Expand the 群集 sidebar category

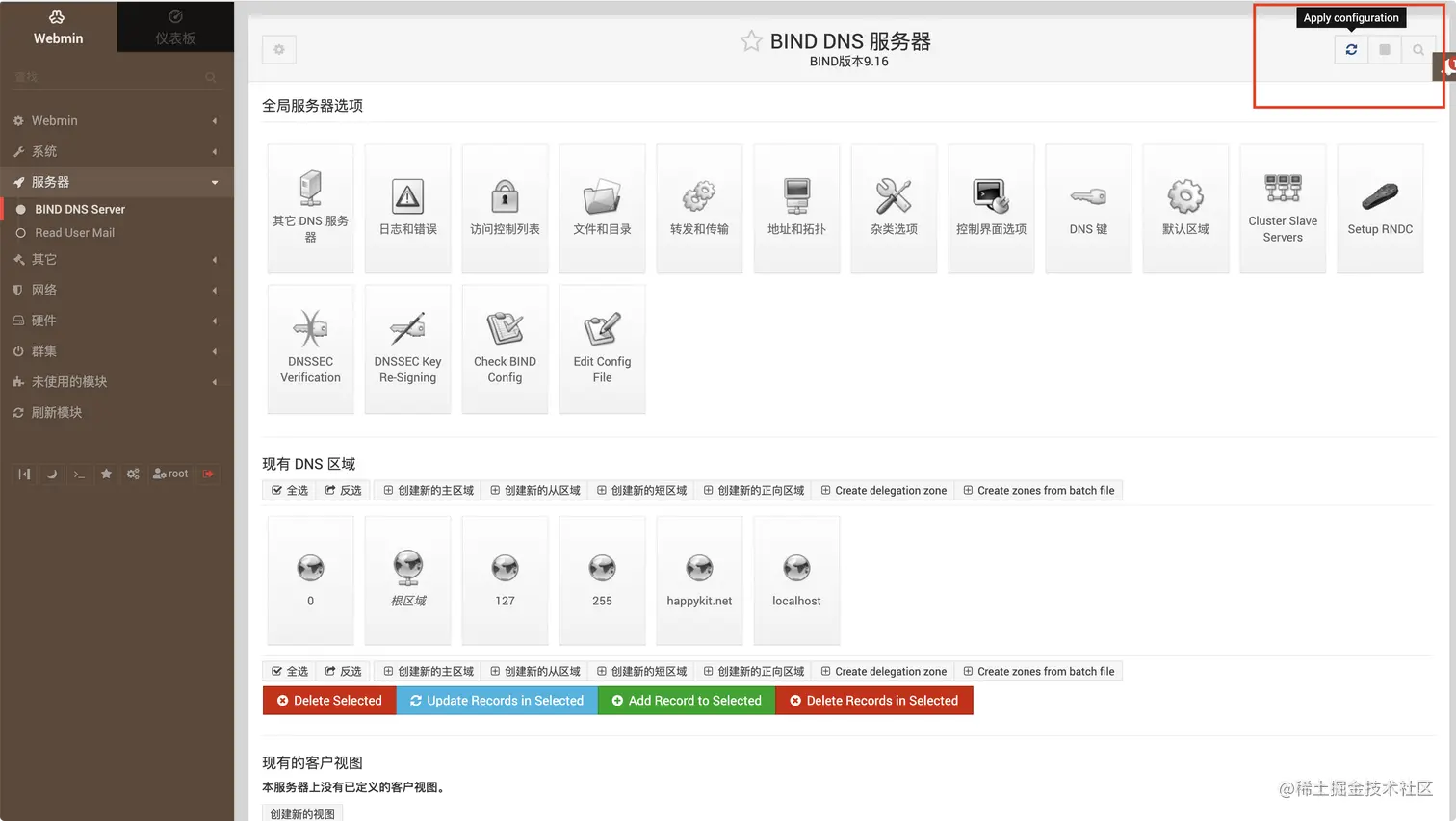pyautogui.click(x=117, y=351)
